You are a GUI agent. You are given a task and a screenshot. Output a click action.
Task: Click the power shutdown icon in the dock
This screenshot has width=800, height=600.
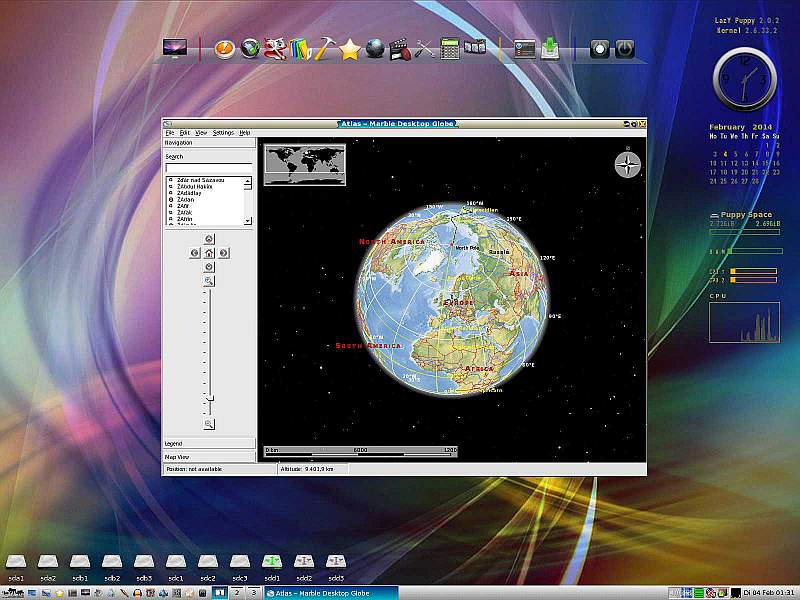pyautogui.click(x=625, y=49)
